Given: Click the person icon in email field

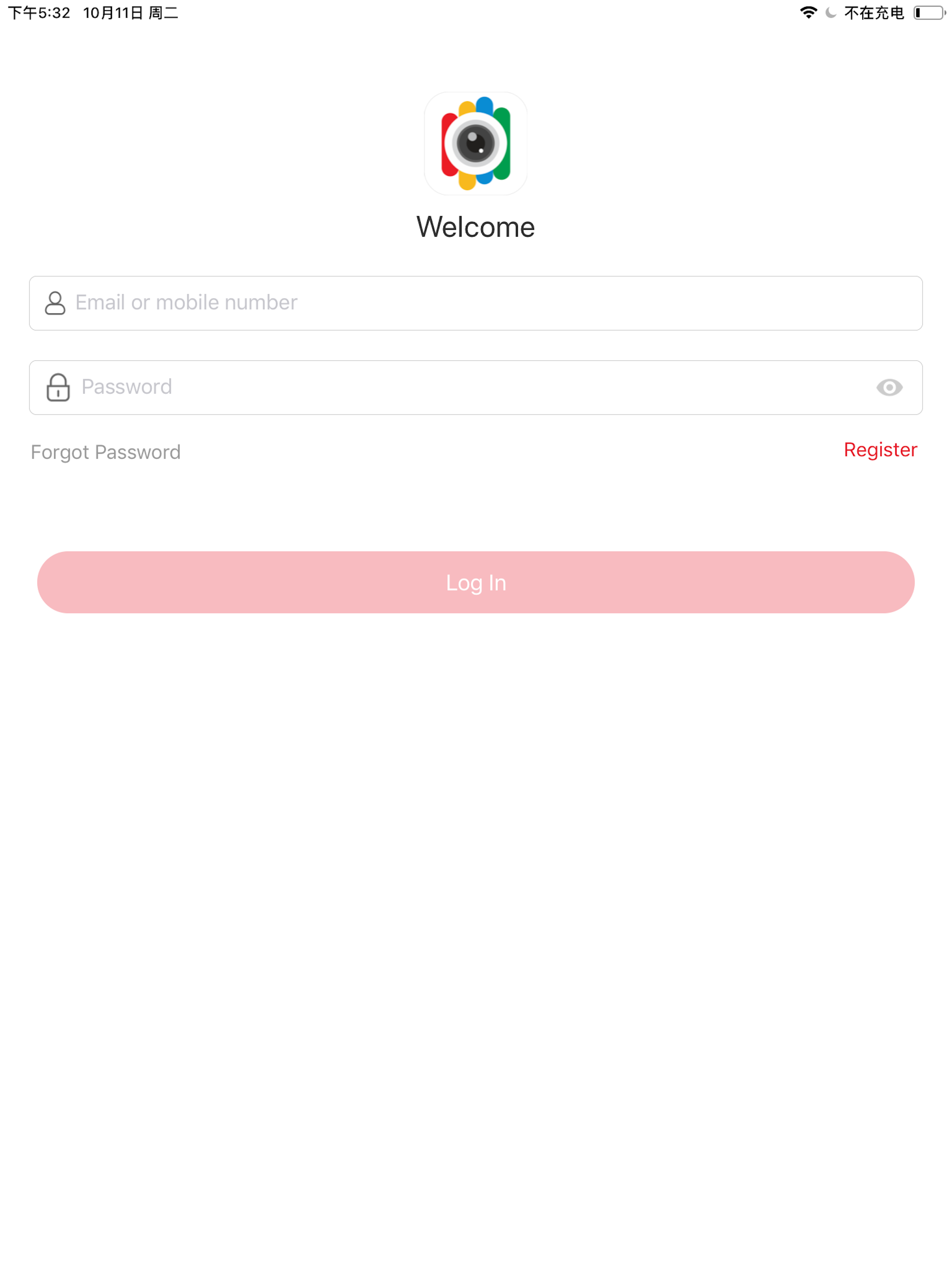Looking at the screenshot, I should tap(55, 303).
